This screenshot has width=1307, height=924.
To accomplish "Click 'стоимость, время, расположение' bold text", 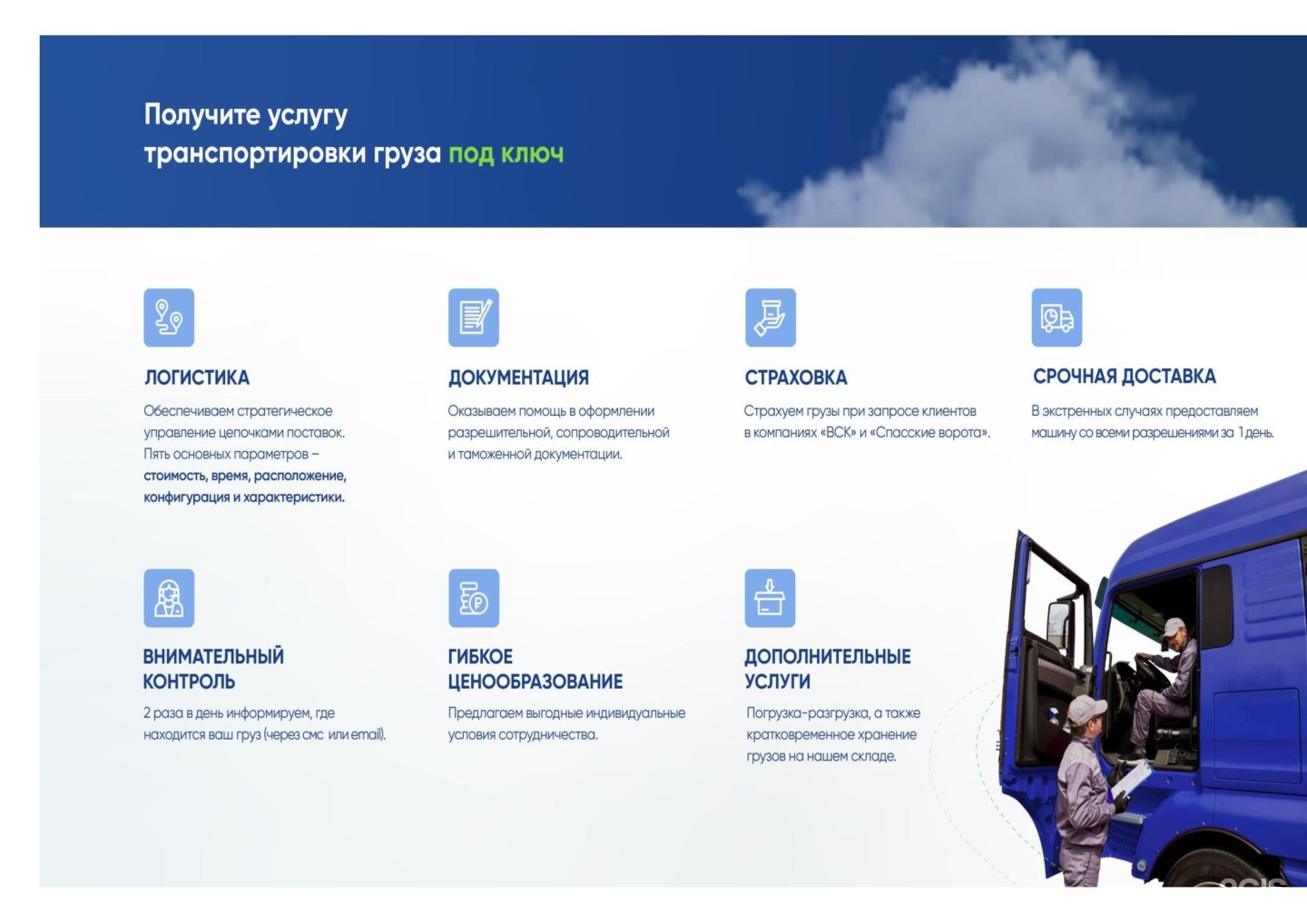I will 245,476.
